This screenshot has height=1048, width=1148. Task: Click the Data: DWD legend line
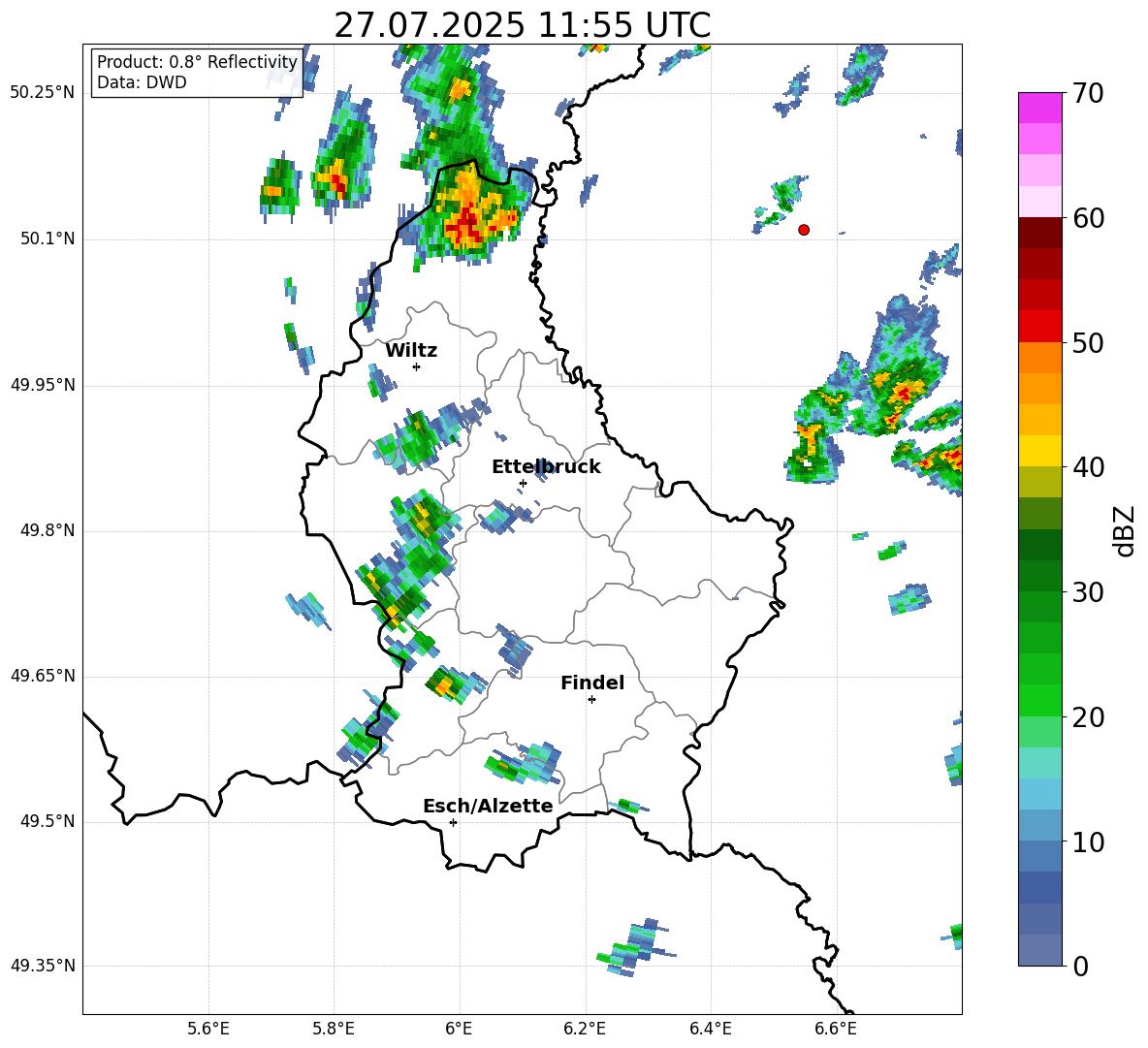click(x=142, y=82)
